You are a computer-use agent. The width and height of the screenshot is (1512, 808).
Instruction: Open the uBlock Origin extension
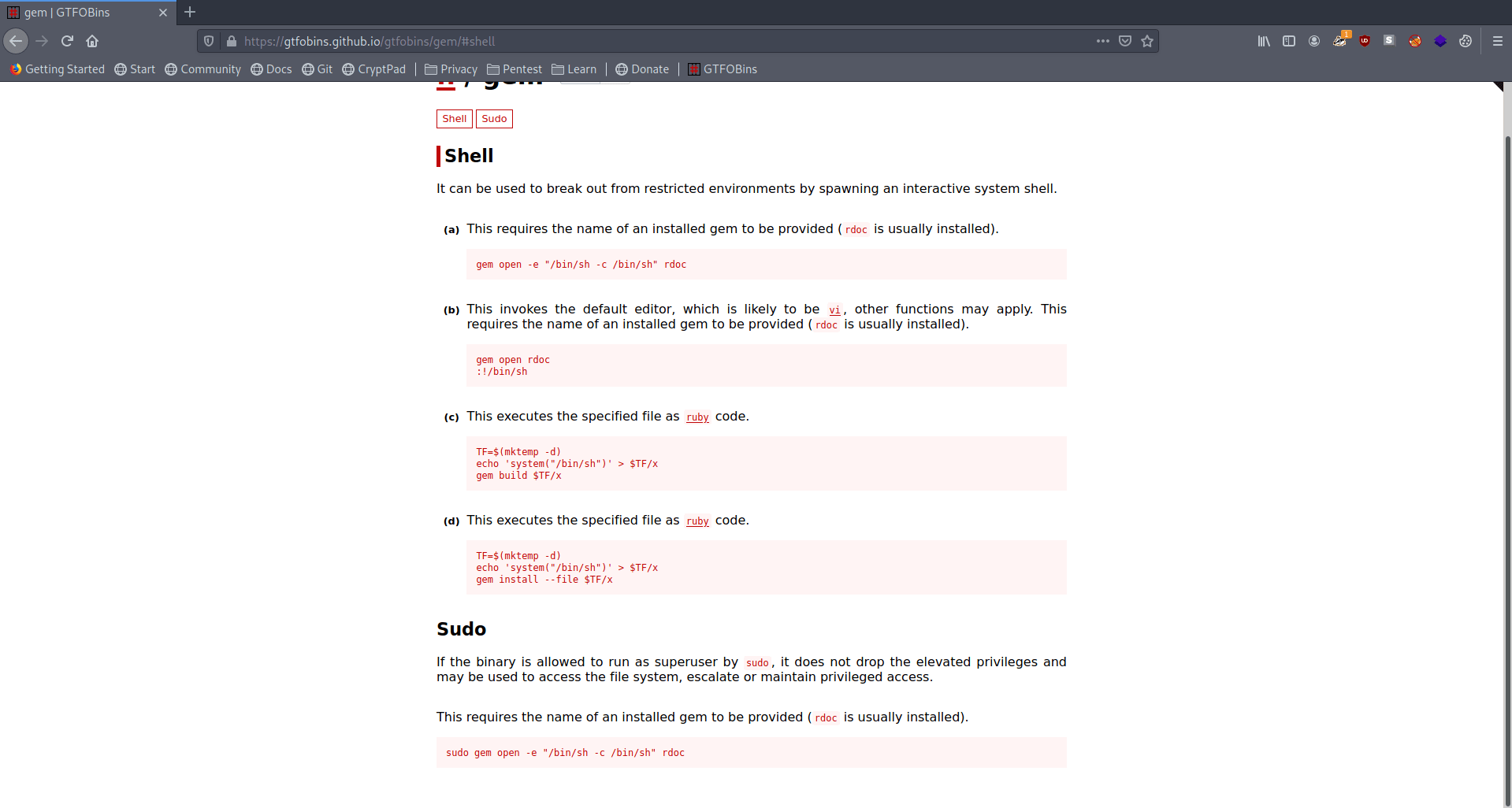click(1365, 41)
